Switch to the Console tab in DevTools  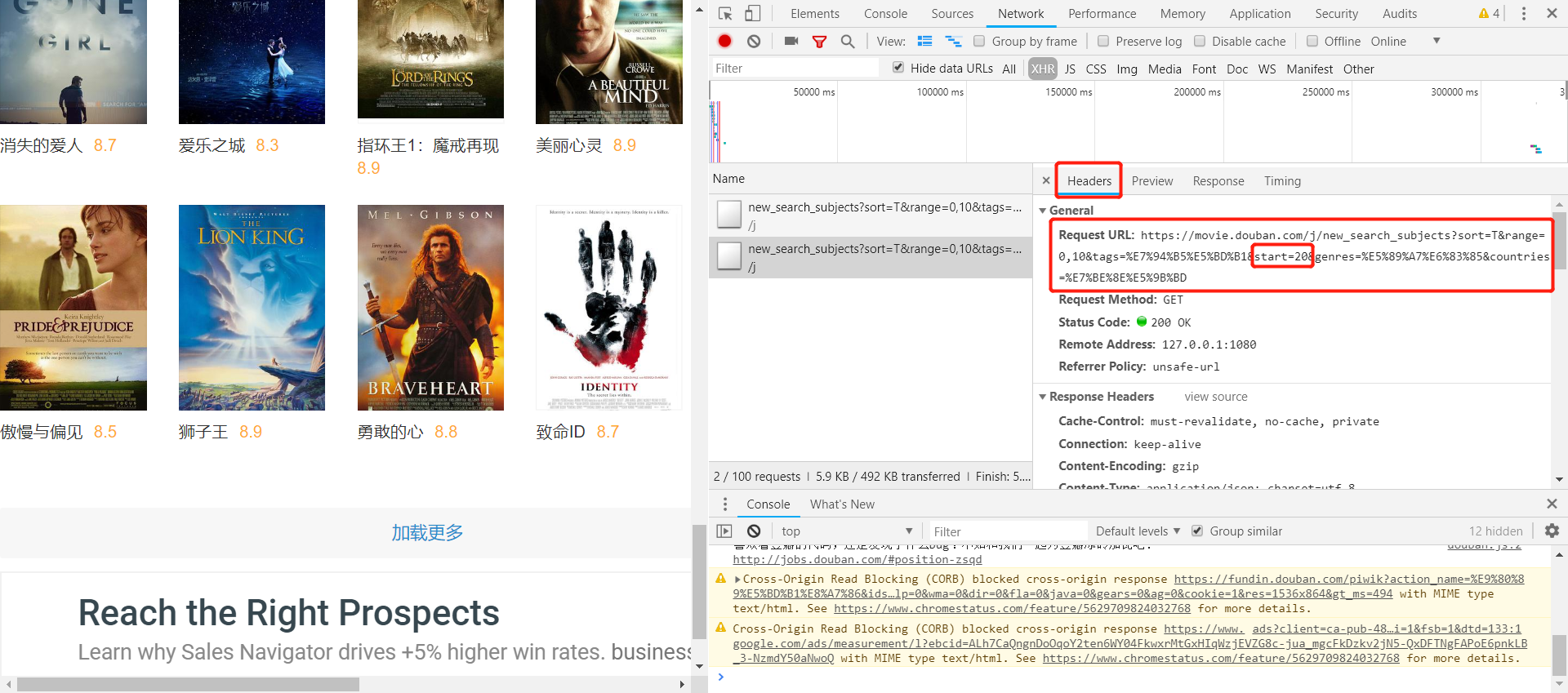tap(885, 14)
